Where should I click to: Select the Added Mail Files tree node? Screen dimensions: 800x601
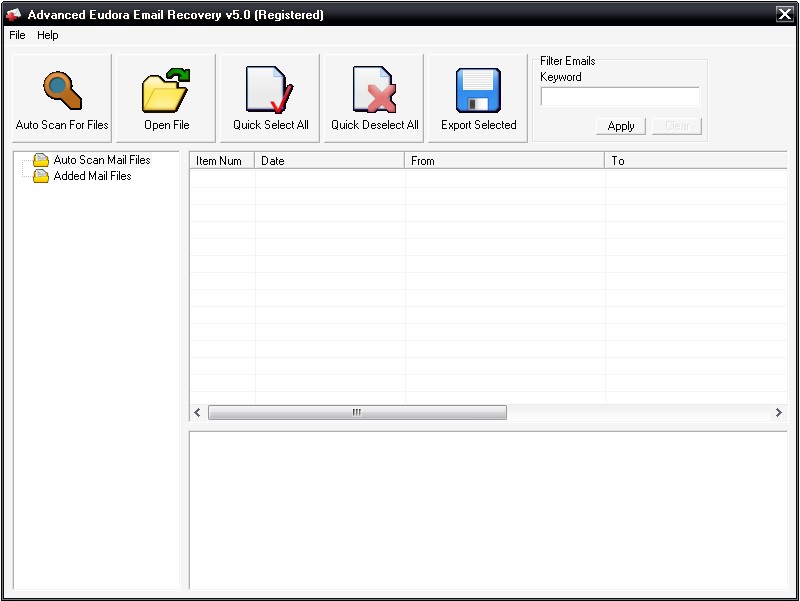pyautogui.click(x=92, y=176)
